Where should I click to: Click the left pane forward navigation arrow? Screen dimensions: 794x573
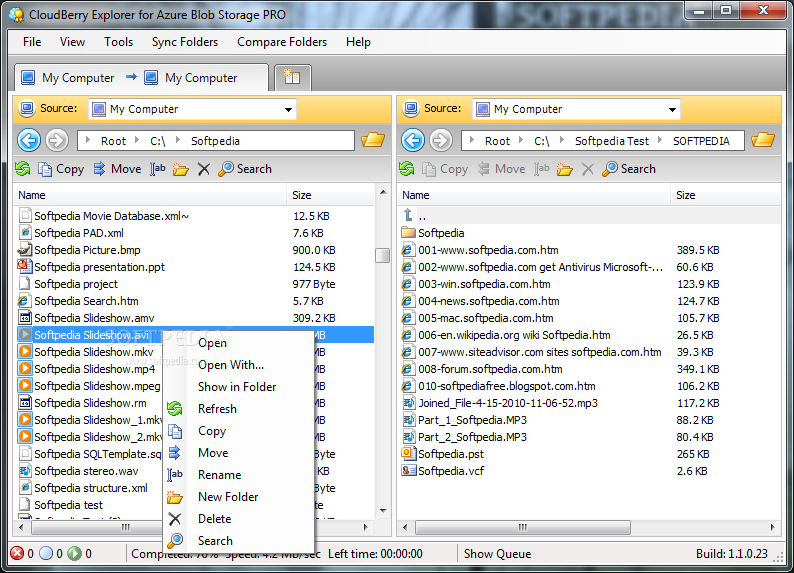[57, 140]
